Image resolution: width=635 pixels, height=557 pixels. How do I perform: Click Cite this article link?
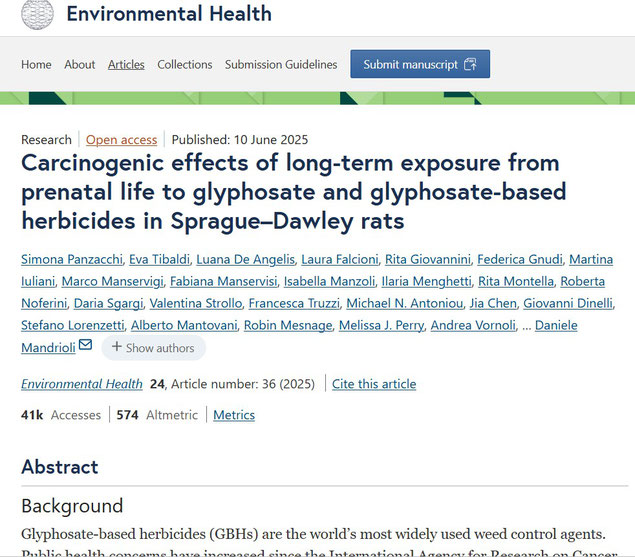[374, 384]
